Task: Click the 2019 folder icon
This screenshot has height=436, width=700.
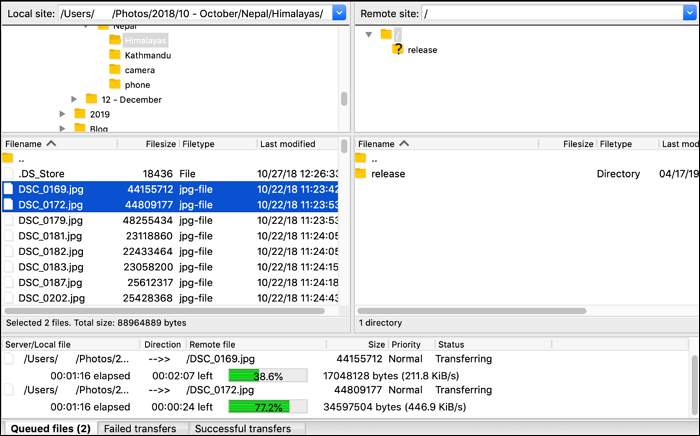Action: 80,113
